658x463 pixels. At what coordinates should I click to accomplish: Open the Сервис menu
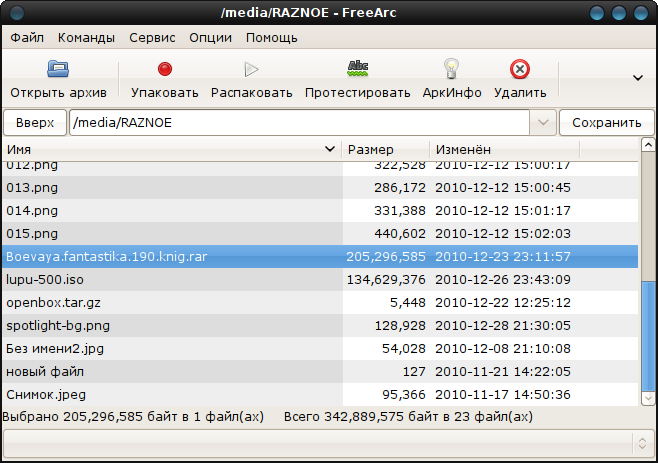[152, 38]
